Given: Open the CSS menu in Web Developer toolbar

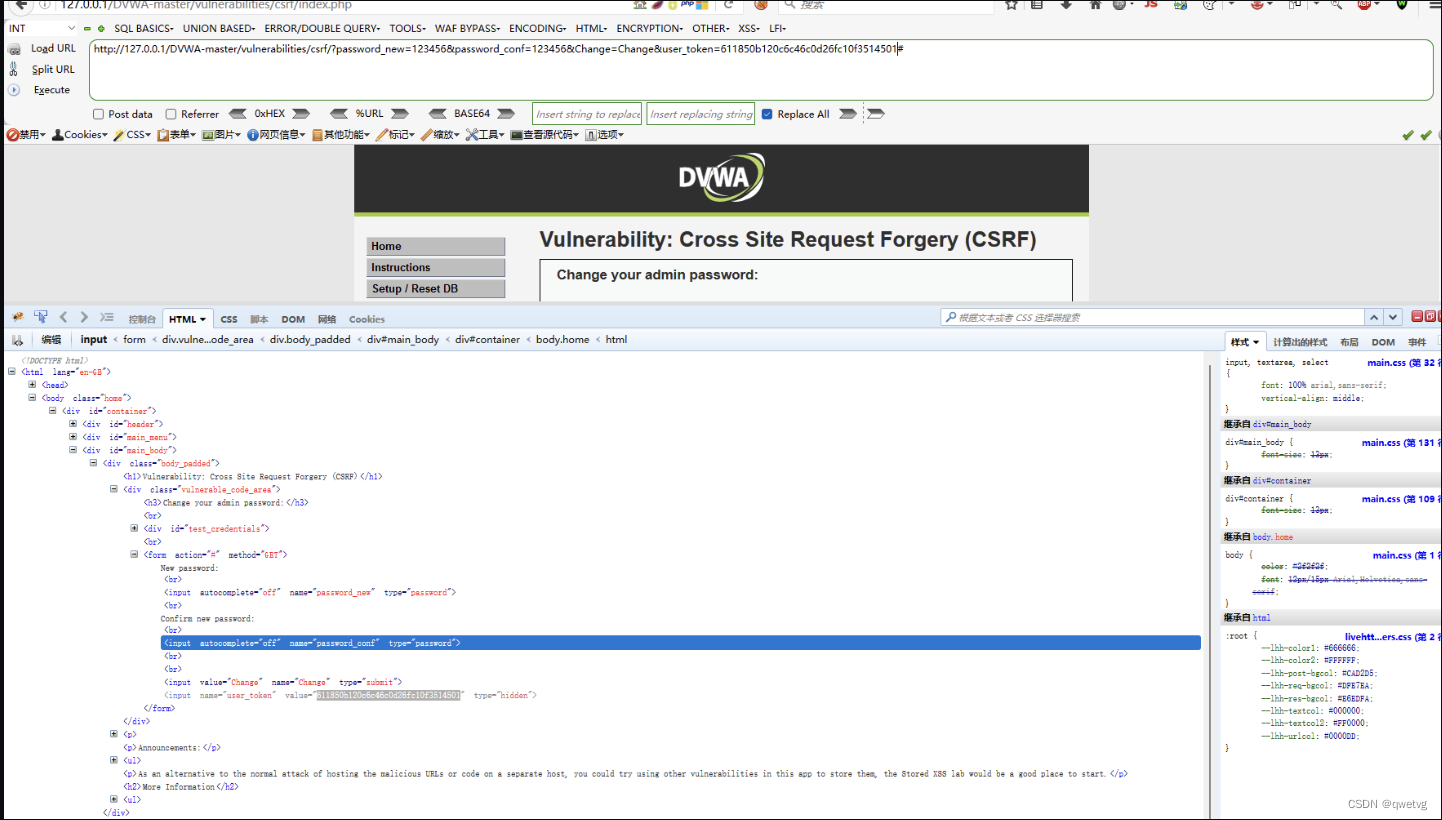Looking at the screenshot, I should 132,134.
